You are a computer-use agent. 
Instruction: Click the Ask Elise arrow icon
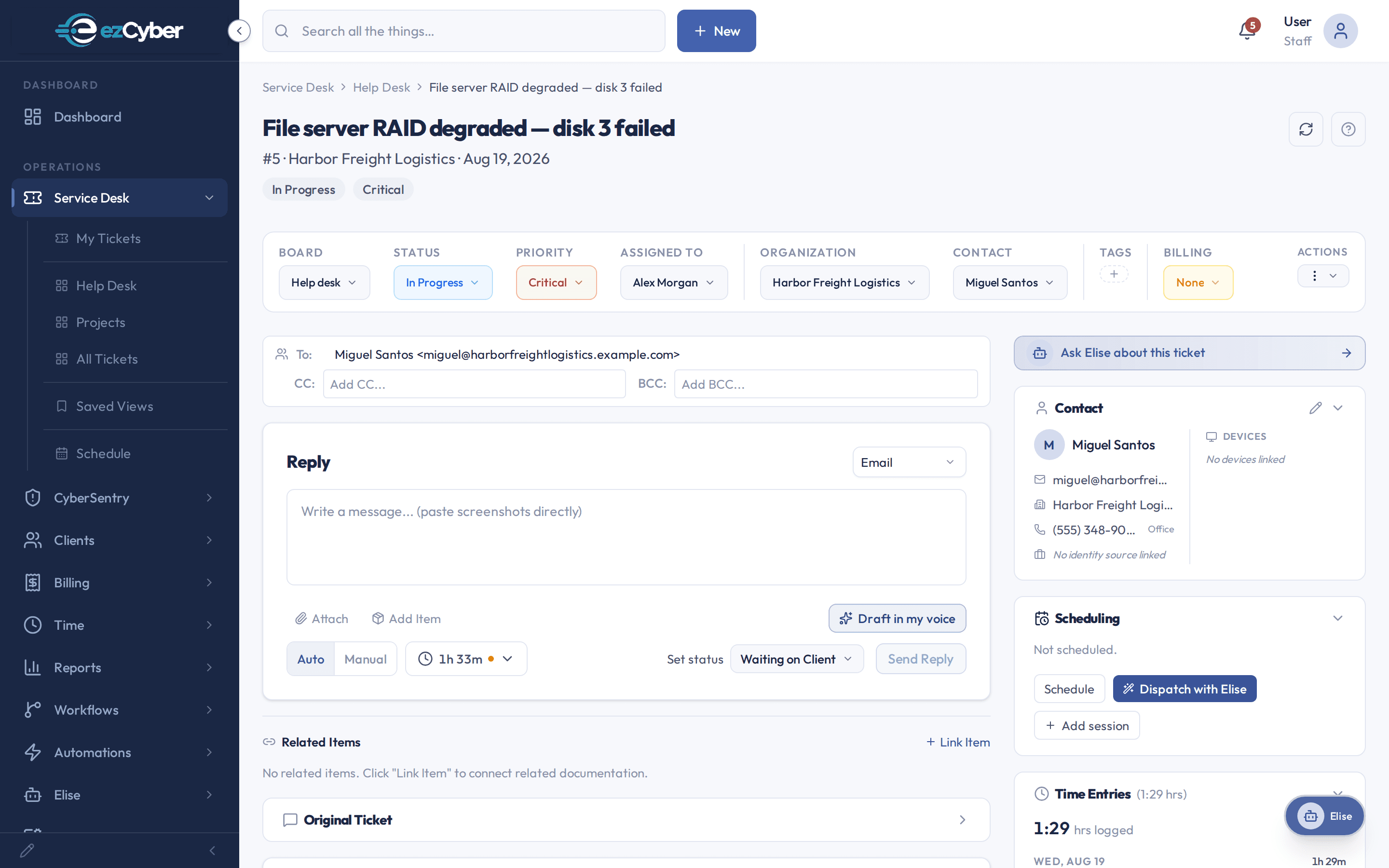pos(1347,353)
